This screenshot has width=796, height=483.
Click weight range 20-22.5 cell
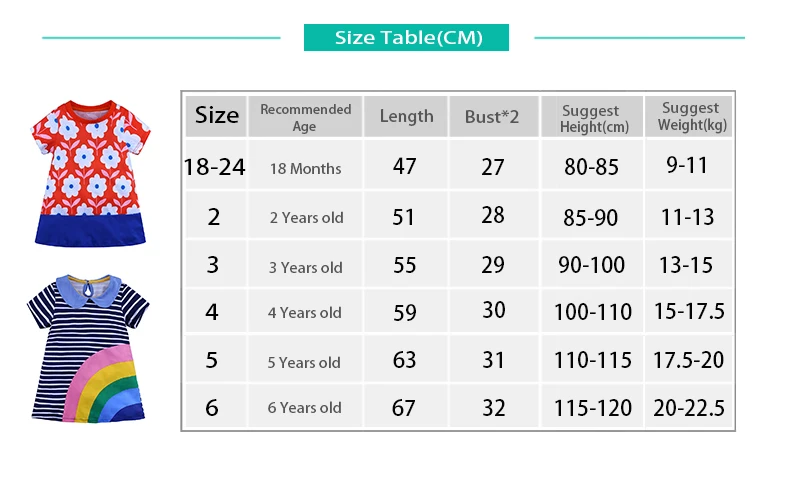click(x=689, y=407)
